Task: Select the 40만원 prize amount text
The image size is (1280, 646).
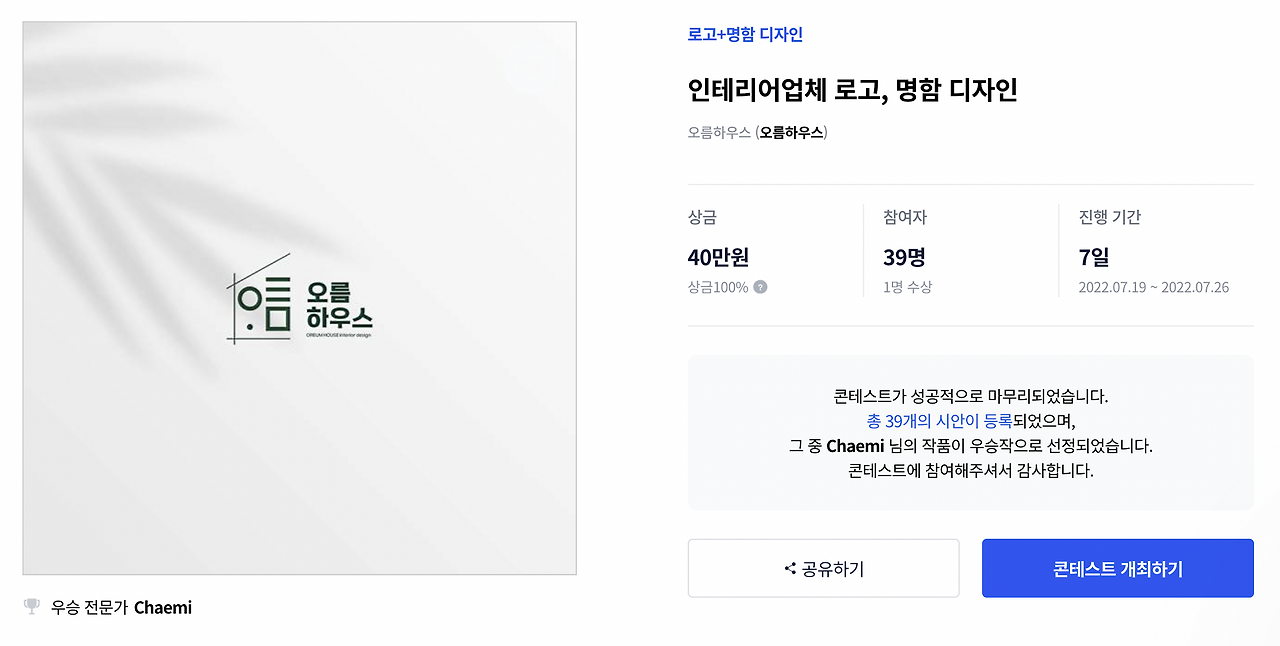Action: coord(716,257)
